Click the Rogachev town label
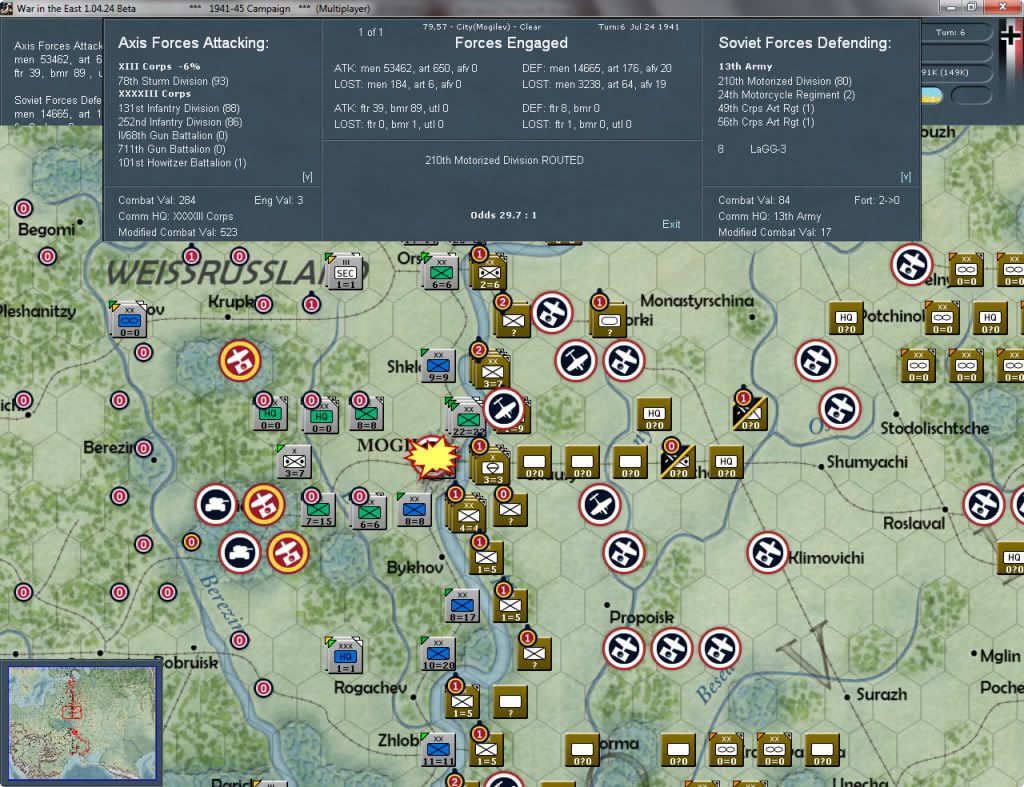1024x787 pixels. pos(370,688)
